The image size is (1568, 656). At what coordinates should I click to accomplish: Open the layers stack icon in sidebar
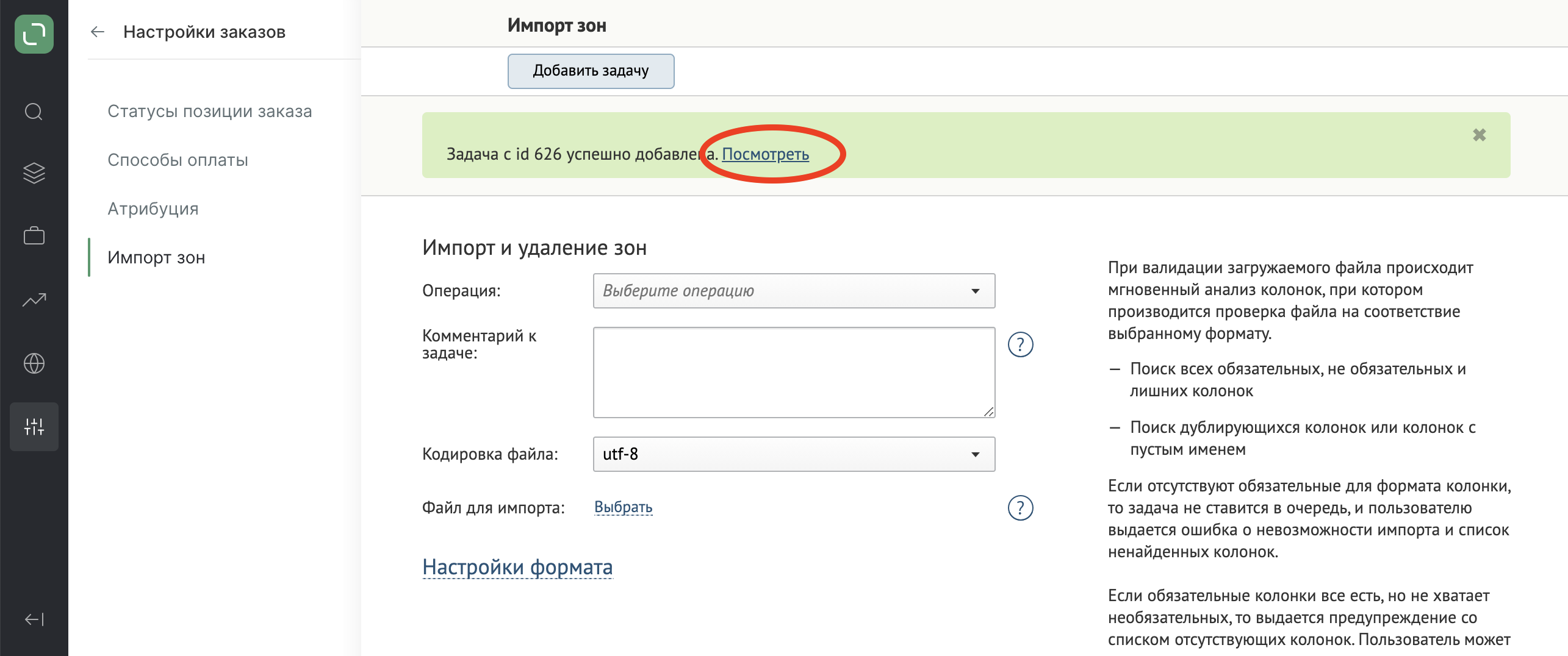[34, 173]
